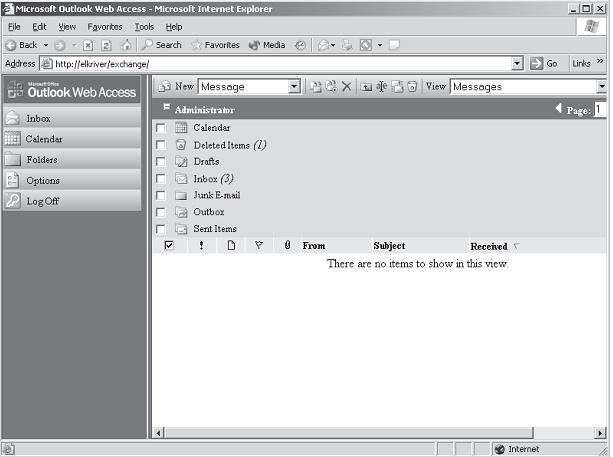Click the scroll right arrow

(x=601, y=433)
